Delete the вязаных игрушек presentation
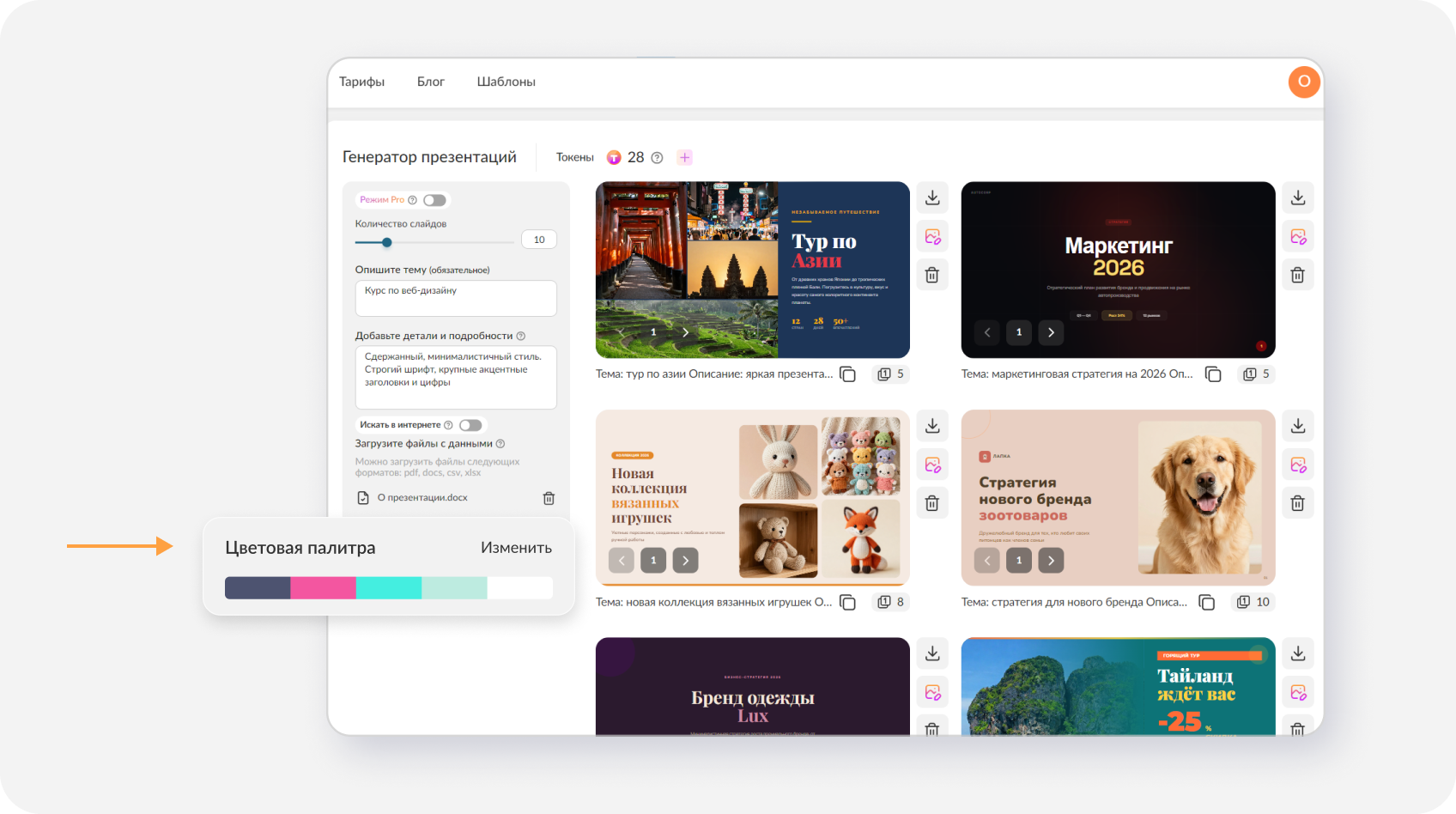1456x814 pixels. click(932, 503)
